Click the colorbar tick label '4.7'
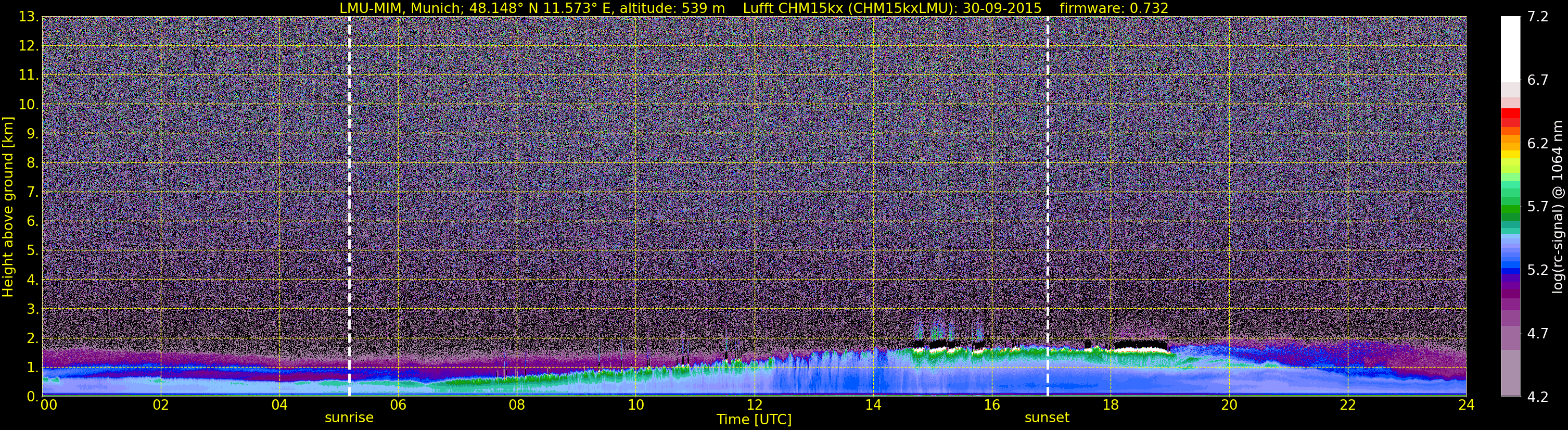 click(1538, 334)
